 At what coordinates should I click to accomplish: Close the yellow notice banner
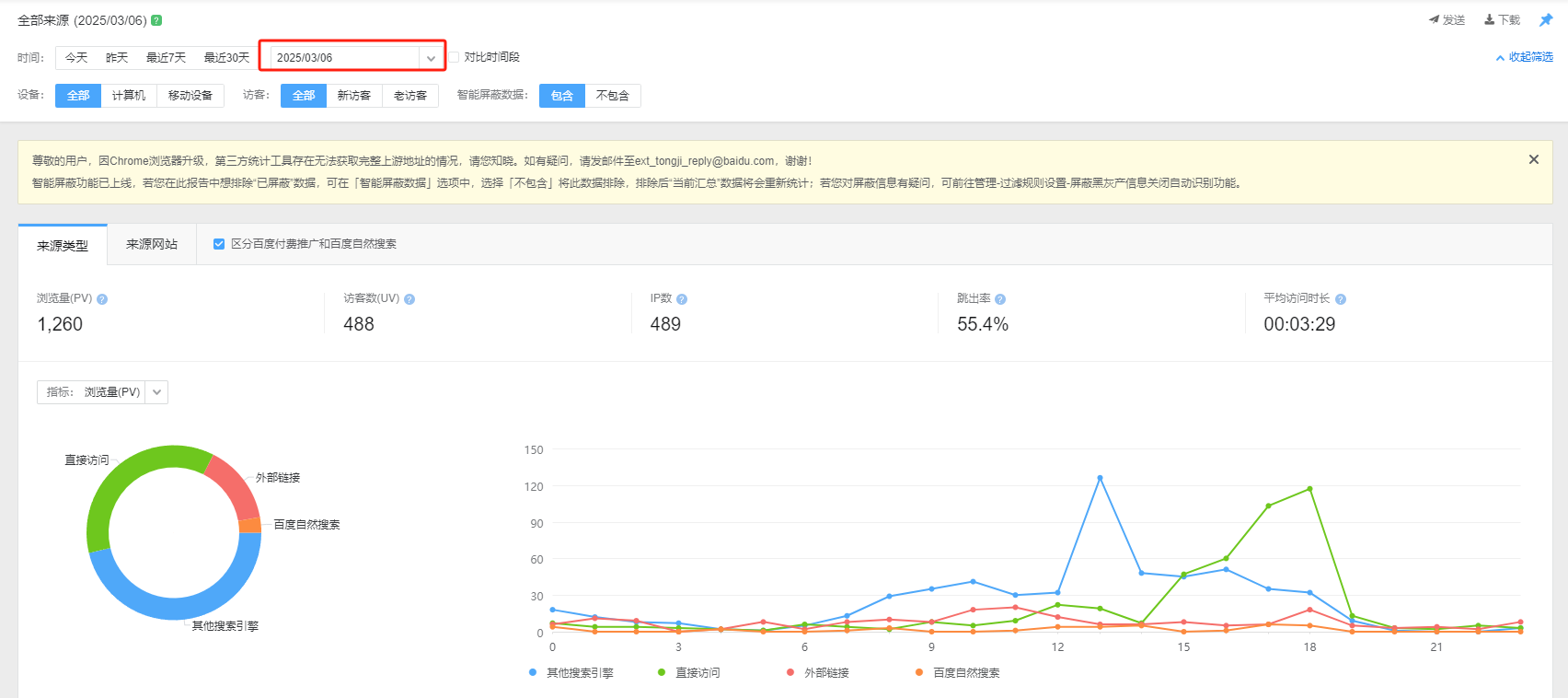point(1534,159)
